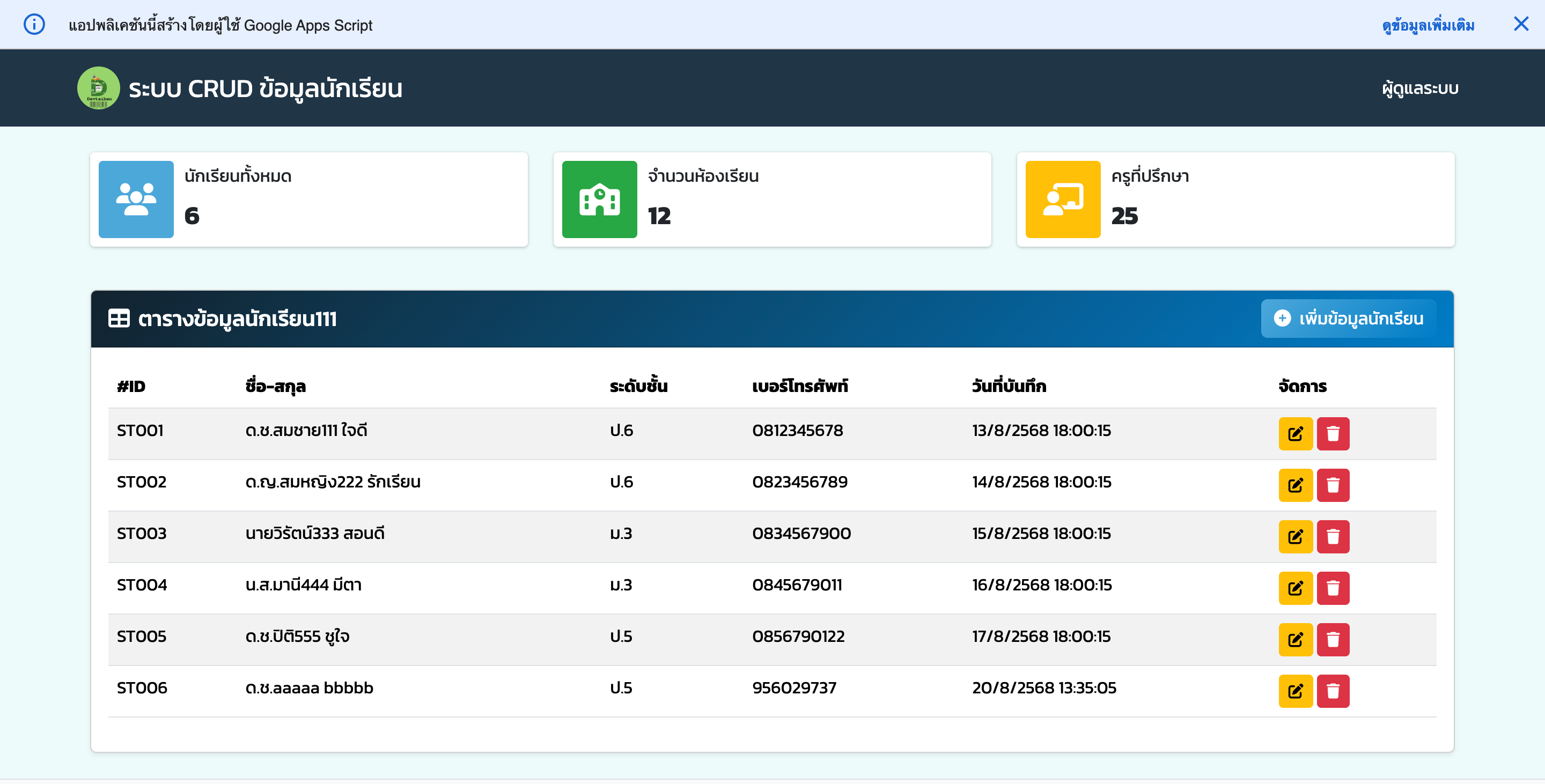
Task: Click the delete icon for ST005
Action: click(1333, 640)
